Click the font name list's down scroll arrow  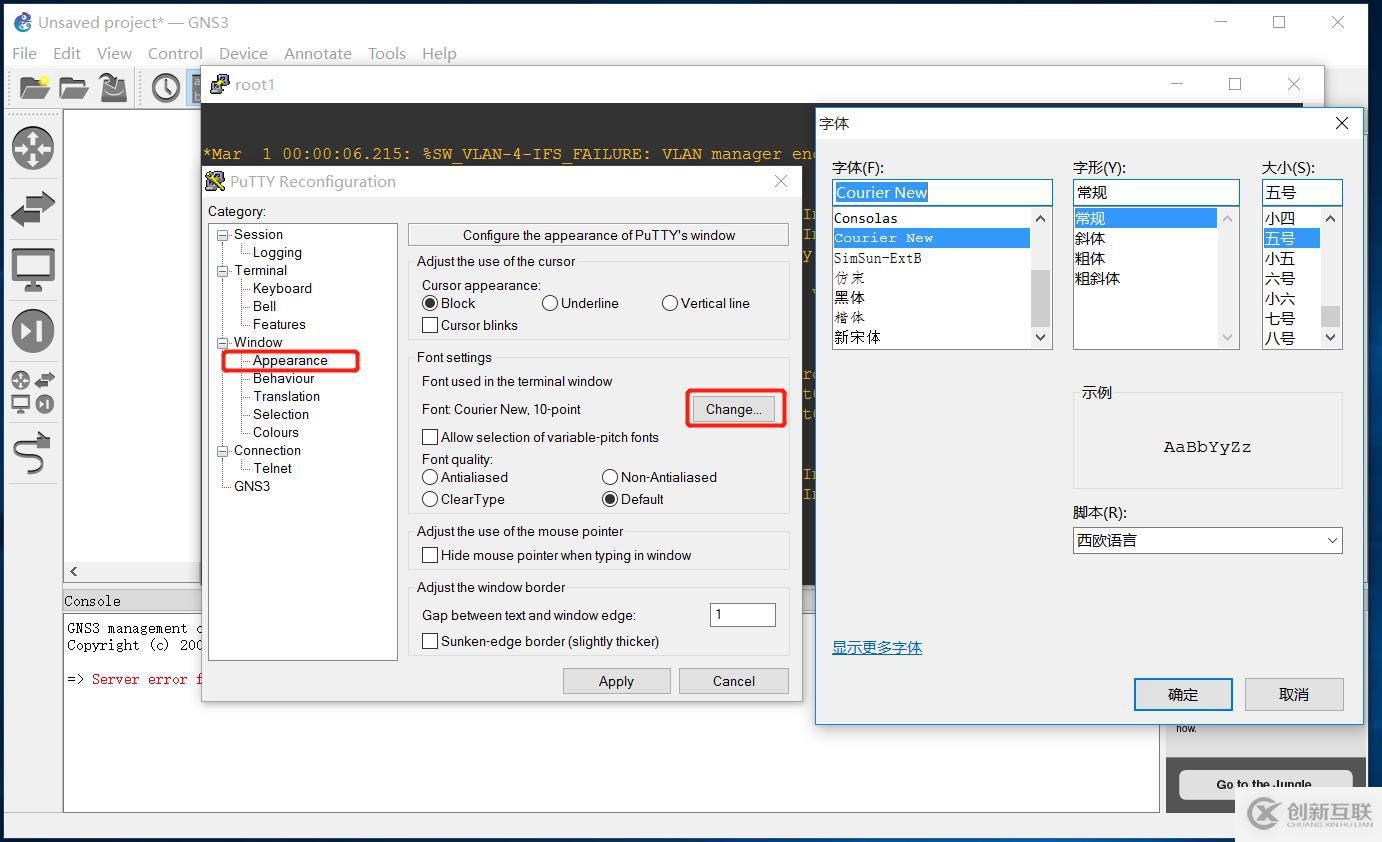coord(1041,338)
